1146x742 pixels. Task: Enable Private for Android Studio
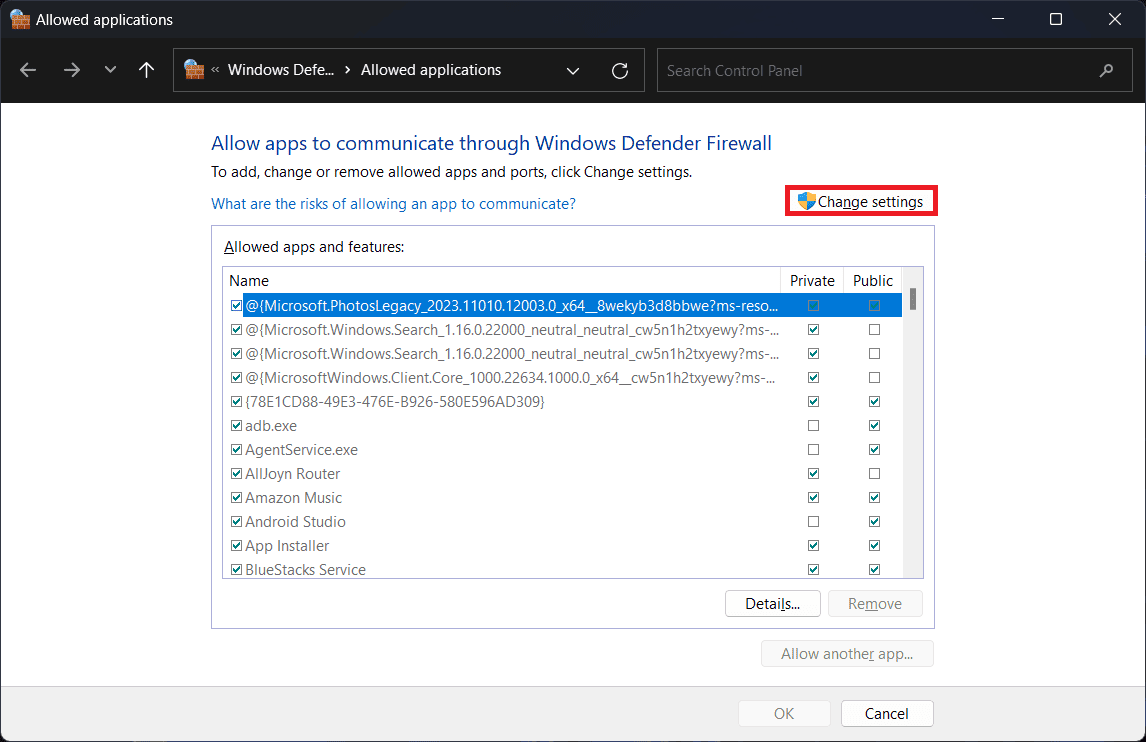pos(813,522)
